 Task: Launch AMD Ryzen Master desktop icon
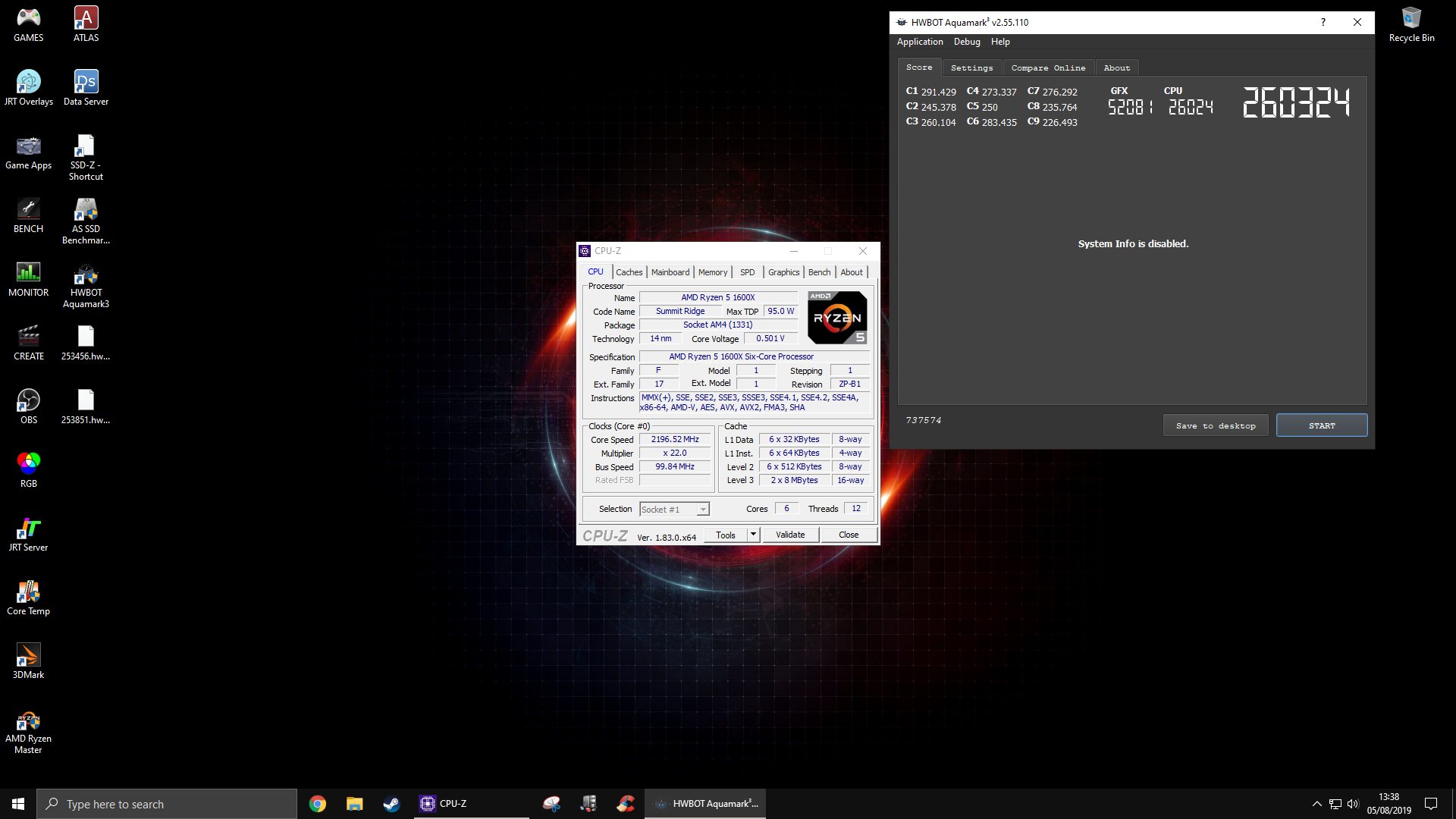pyautogui.click(x=29, y=731)
